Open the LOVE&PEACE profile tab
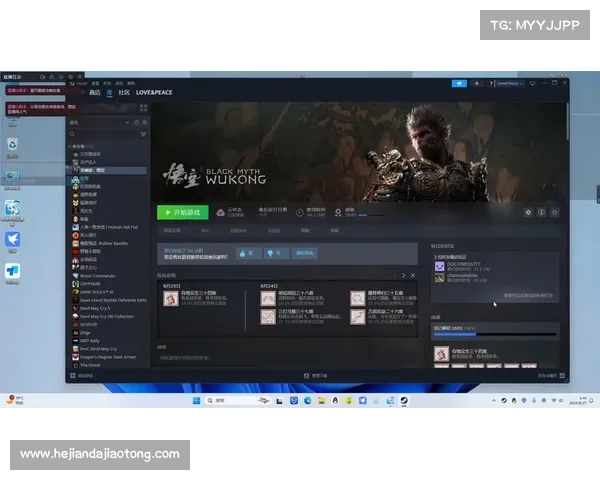Screen dimensions: 600x480 pos(154,93)
